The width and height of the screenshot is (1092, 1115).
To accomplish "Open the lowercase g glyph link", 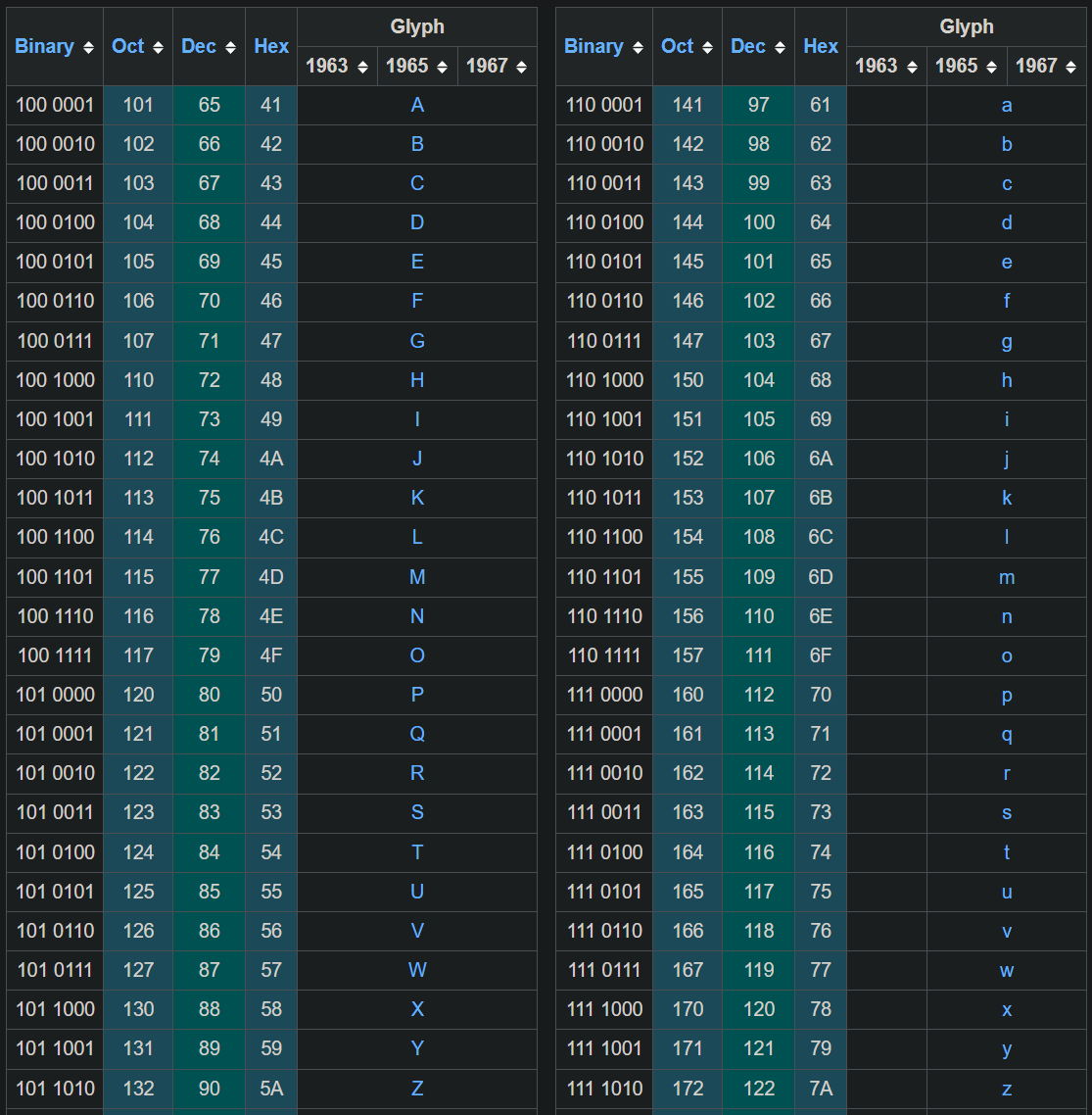I will 1007,343.
